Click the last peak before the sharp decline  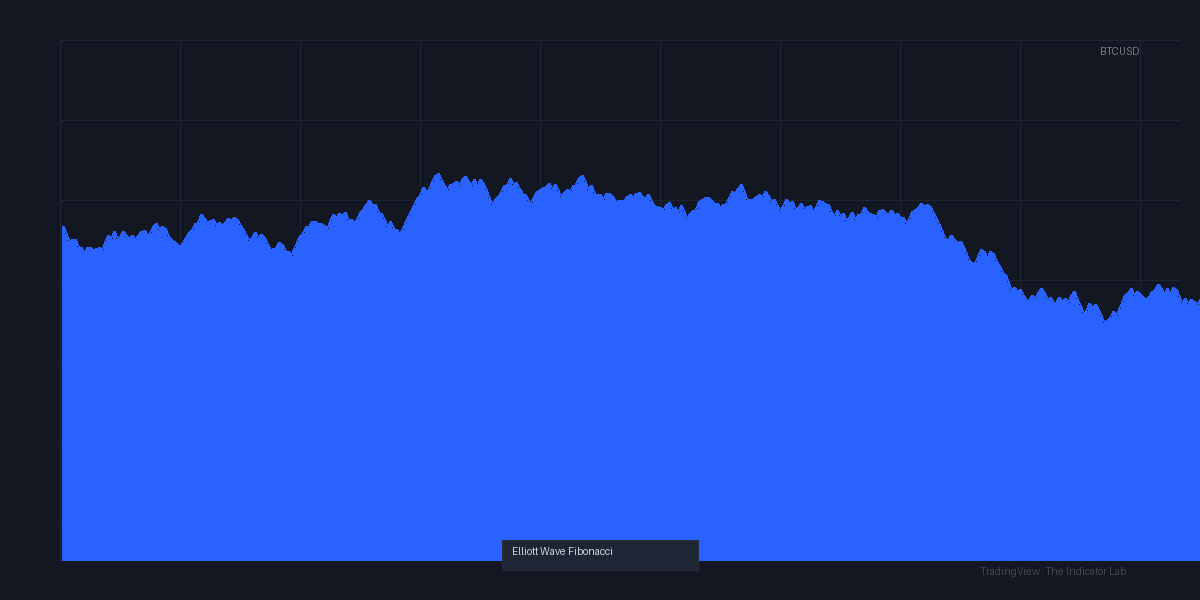pos(925,205)
